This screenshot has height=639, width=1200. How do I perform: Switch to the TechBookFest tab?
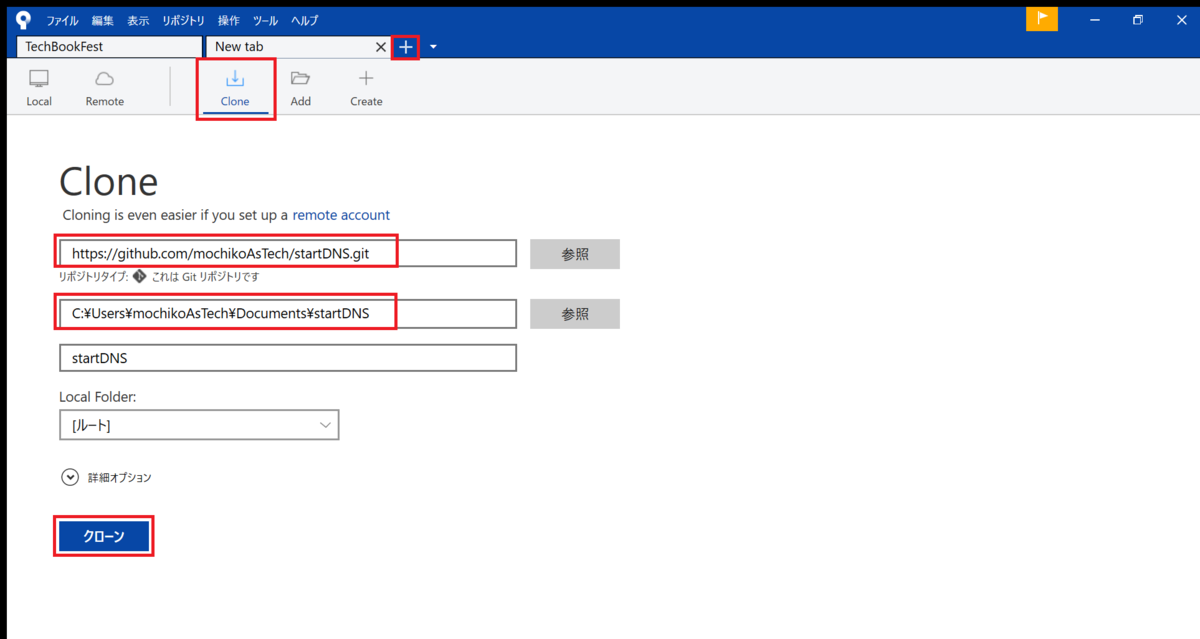point(110,47)
